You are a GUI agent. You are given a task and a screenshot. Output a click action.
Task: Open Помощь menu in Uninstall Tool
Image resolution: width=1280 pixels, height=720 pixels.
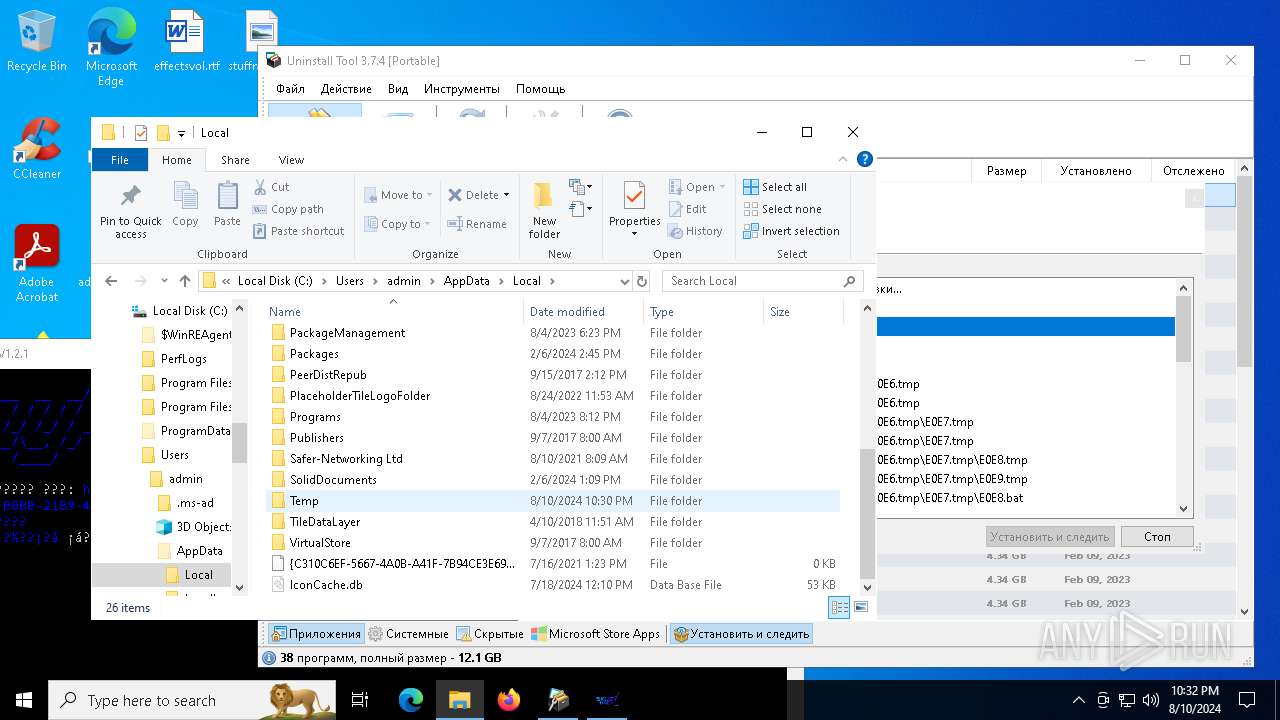[x=541, y=89]
